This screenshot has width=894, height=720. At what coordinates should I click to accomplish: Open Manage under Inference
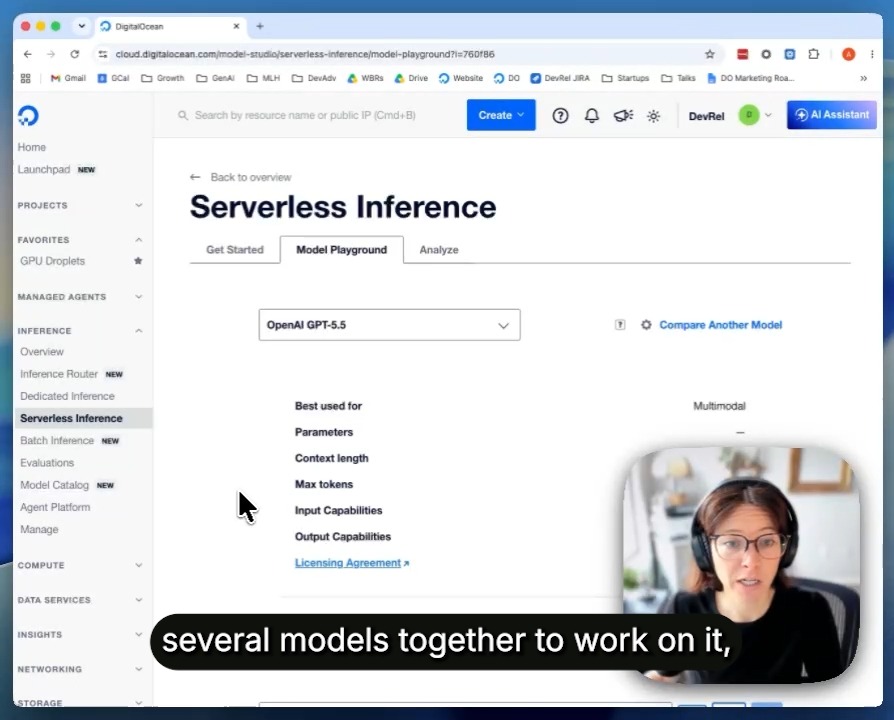click(x=39, y=530)
